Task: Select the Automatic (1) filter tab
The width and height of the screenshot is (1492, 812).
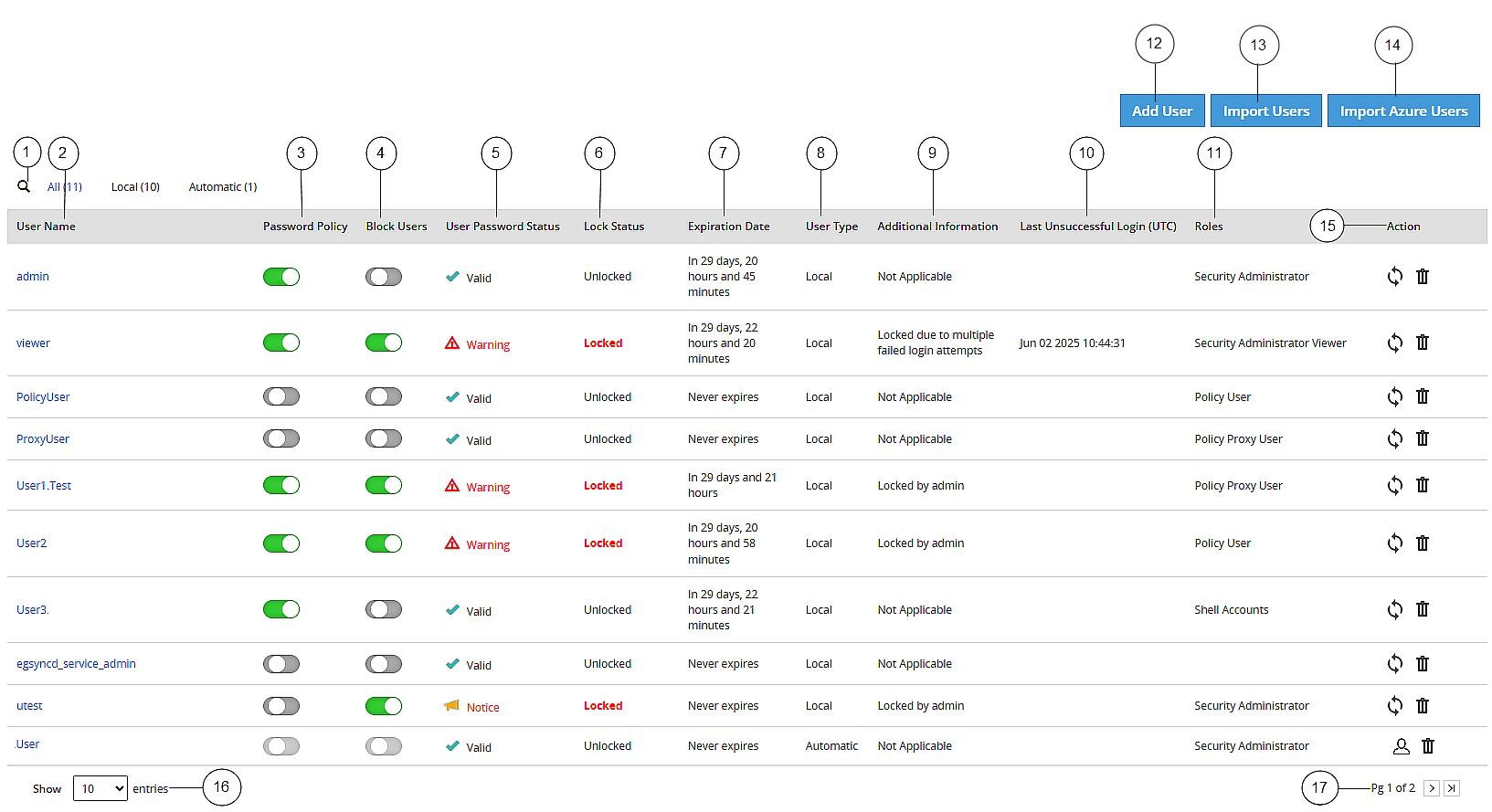Action: (x=223, y=186)
